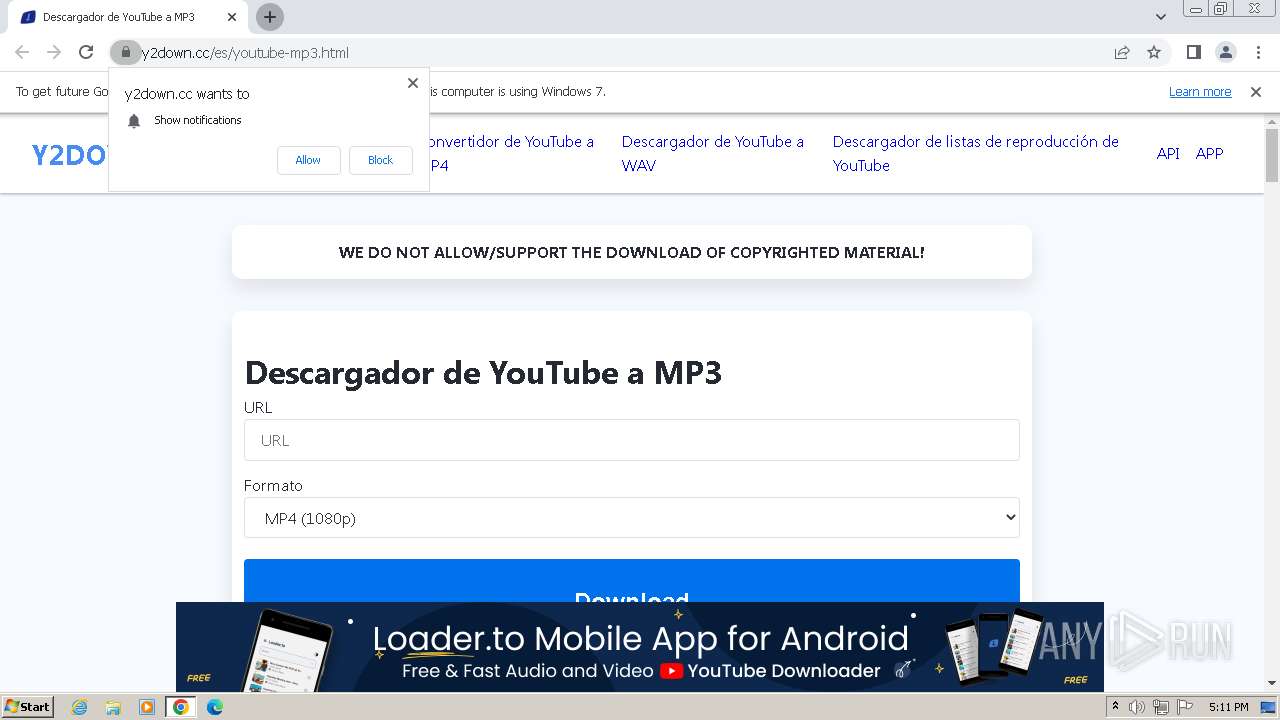1280x720 pixels.
Task: Open the network tray icon
Action: coord(1161,707)
